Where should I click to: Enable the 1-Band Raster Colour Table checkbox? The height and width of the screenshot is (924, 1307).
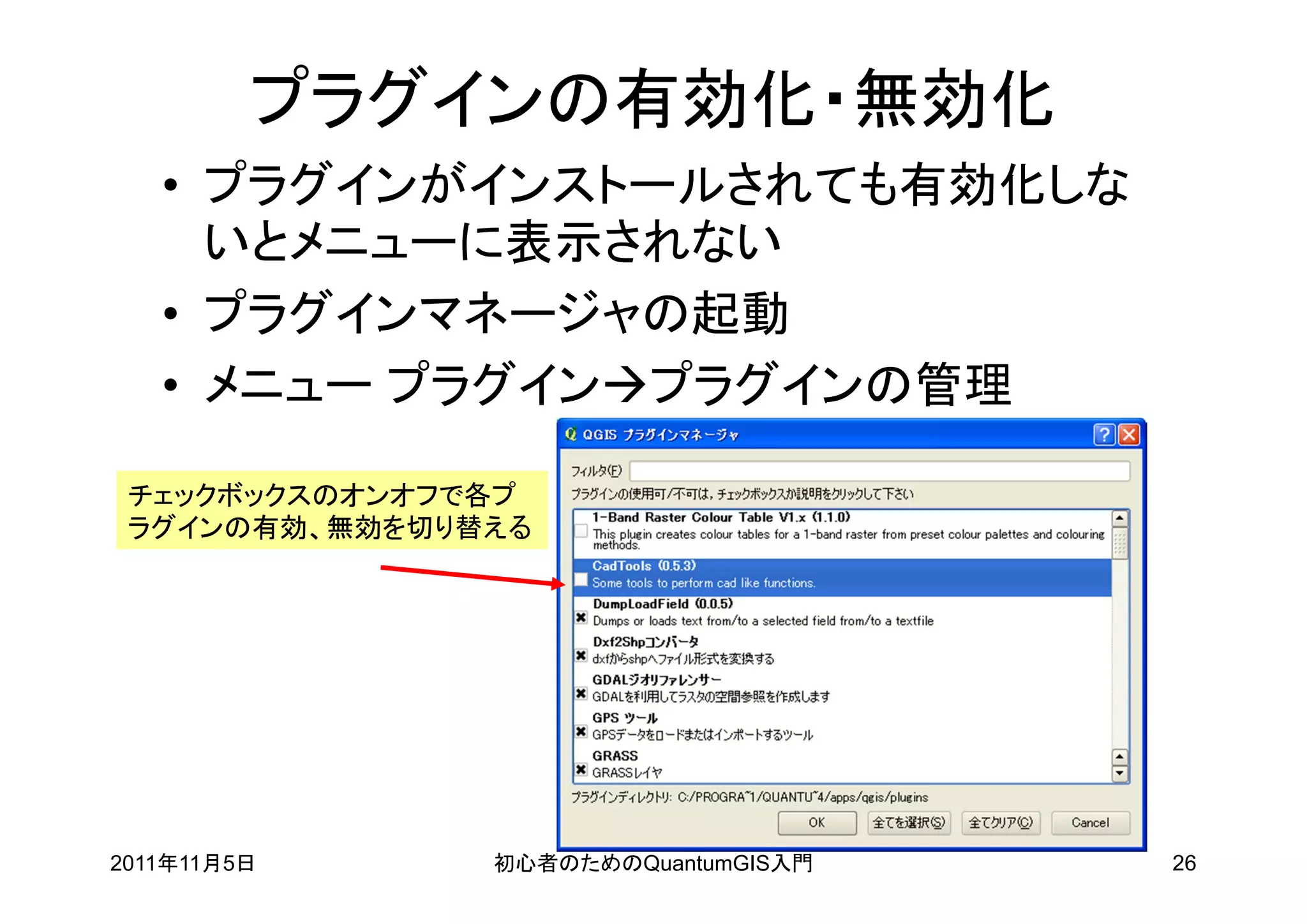click(x=581, y=530)
